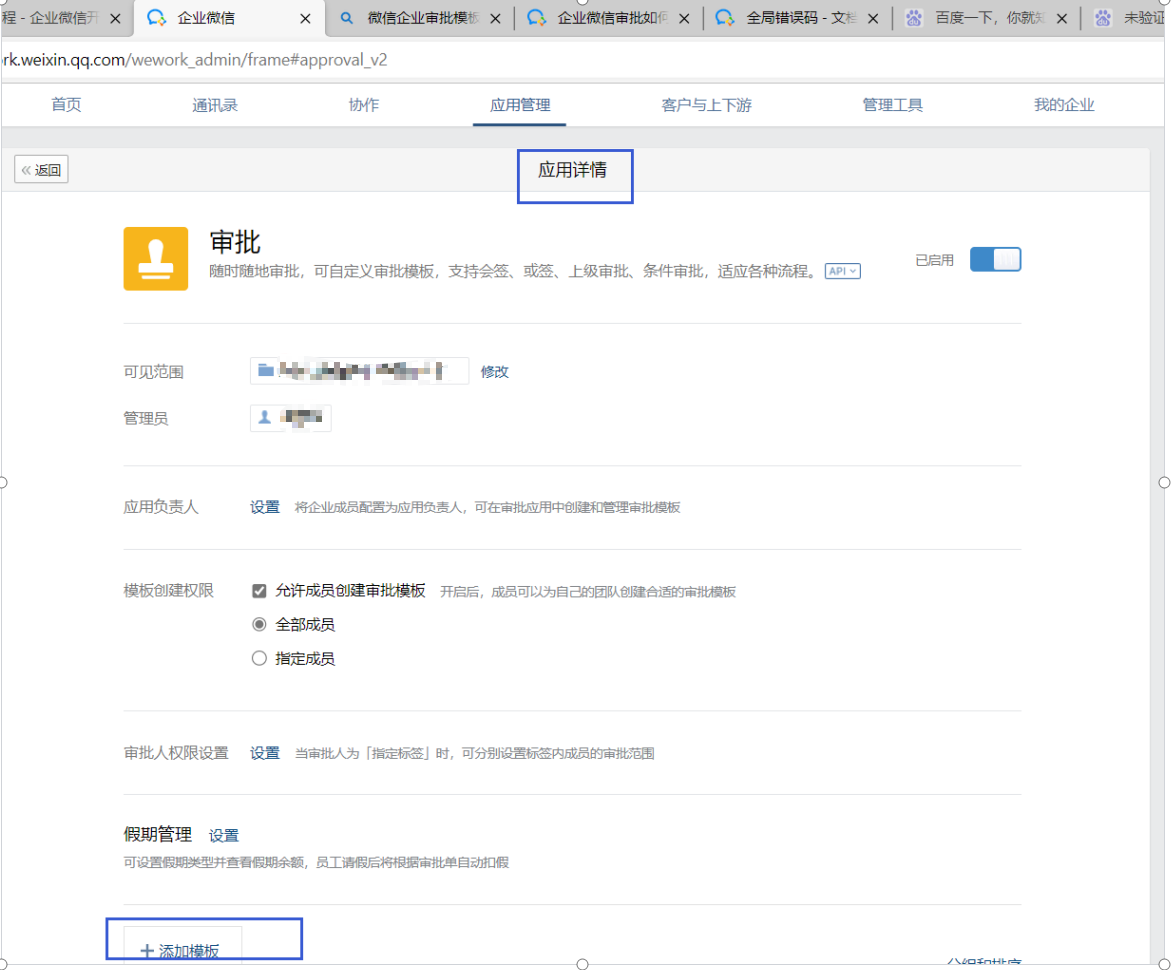Click the 添加模板 button
Screen dimensions: 1171x970
182,946
